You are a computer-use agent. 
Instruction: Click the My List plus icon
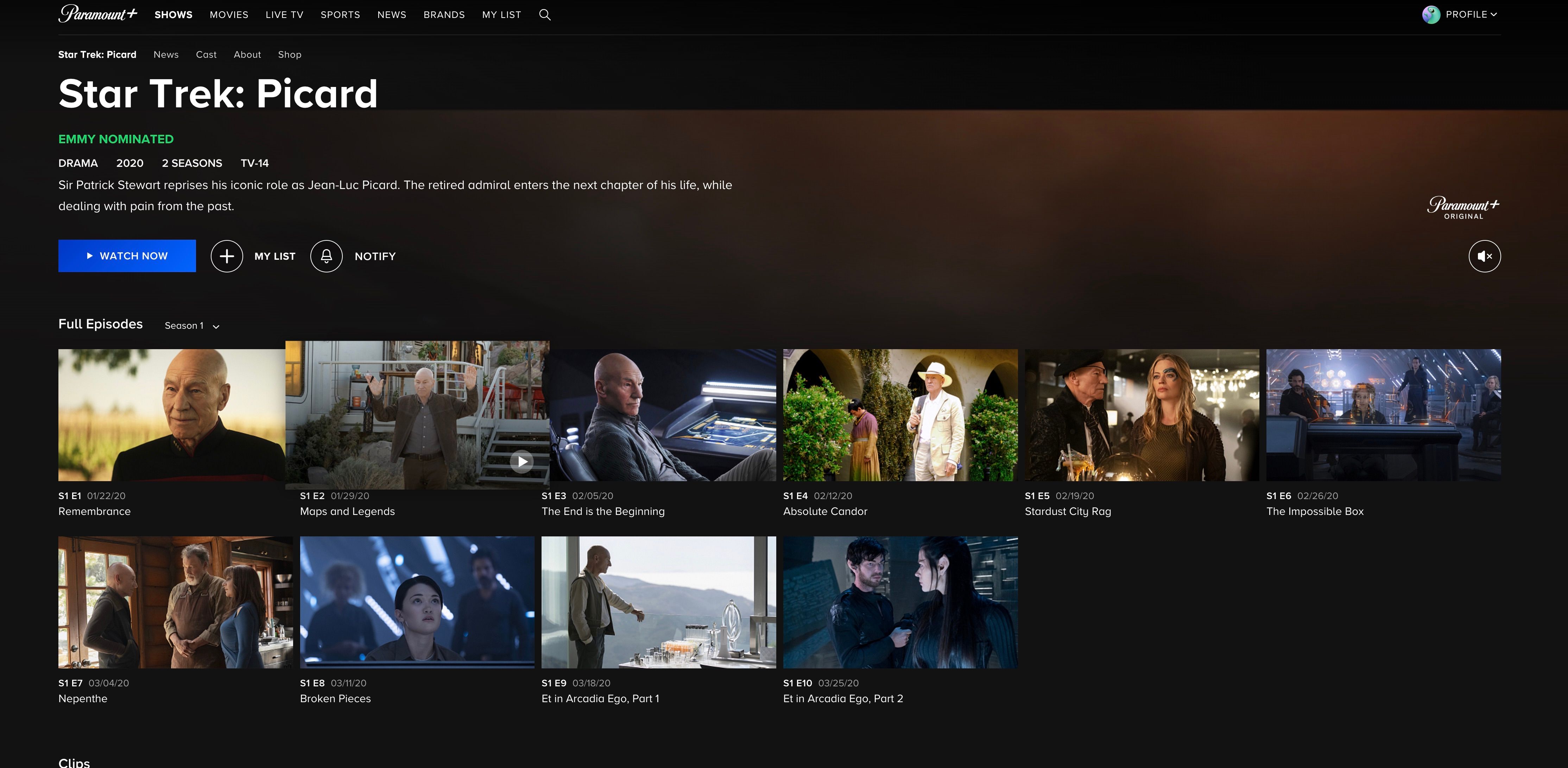coord(226,256)
